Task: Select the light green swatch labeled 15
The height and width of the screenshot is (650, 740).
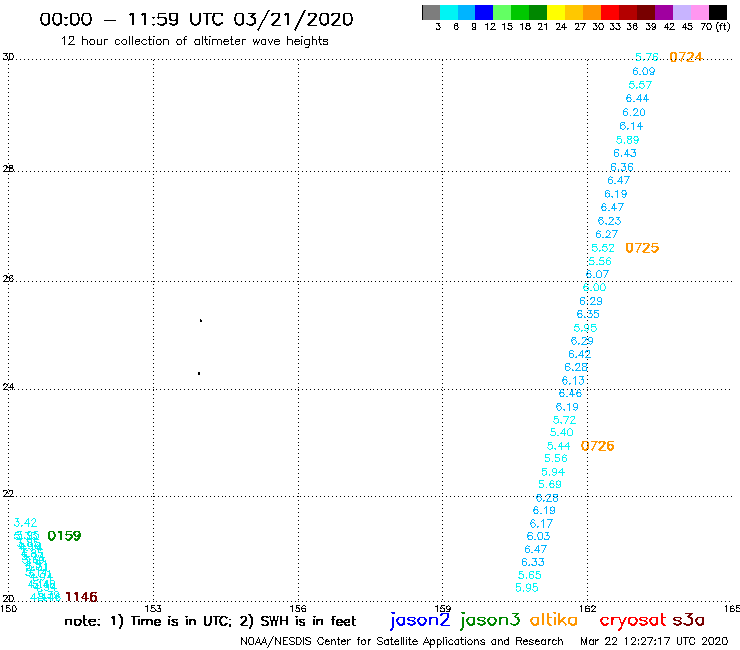Action: (502, 12)
